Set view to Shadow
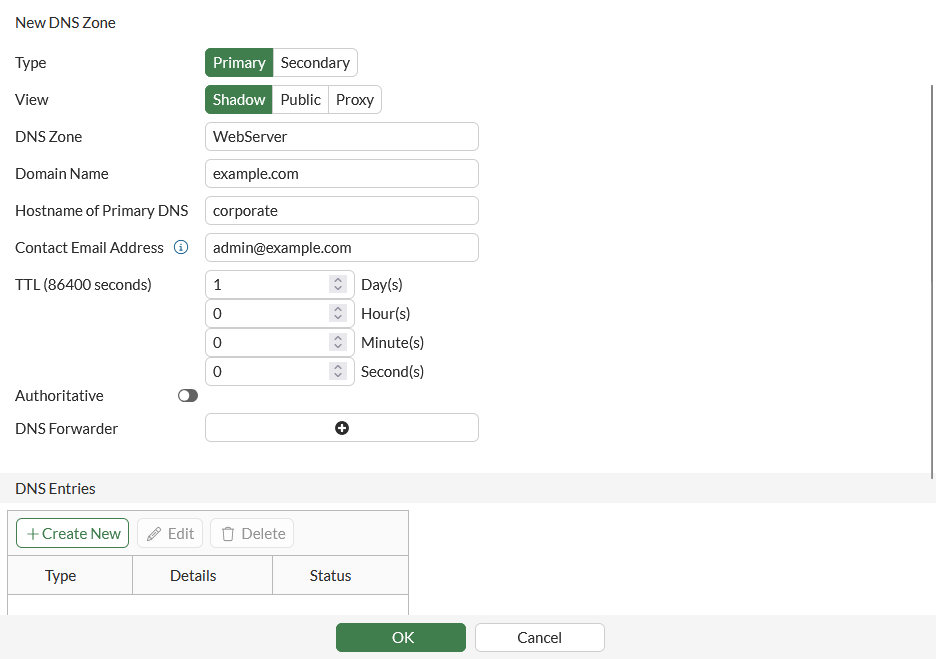Viewport: 936px width, 659px height. (x=239, y=100)
